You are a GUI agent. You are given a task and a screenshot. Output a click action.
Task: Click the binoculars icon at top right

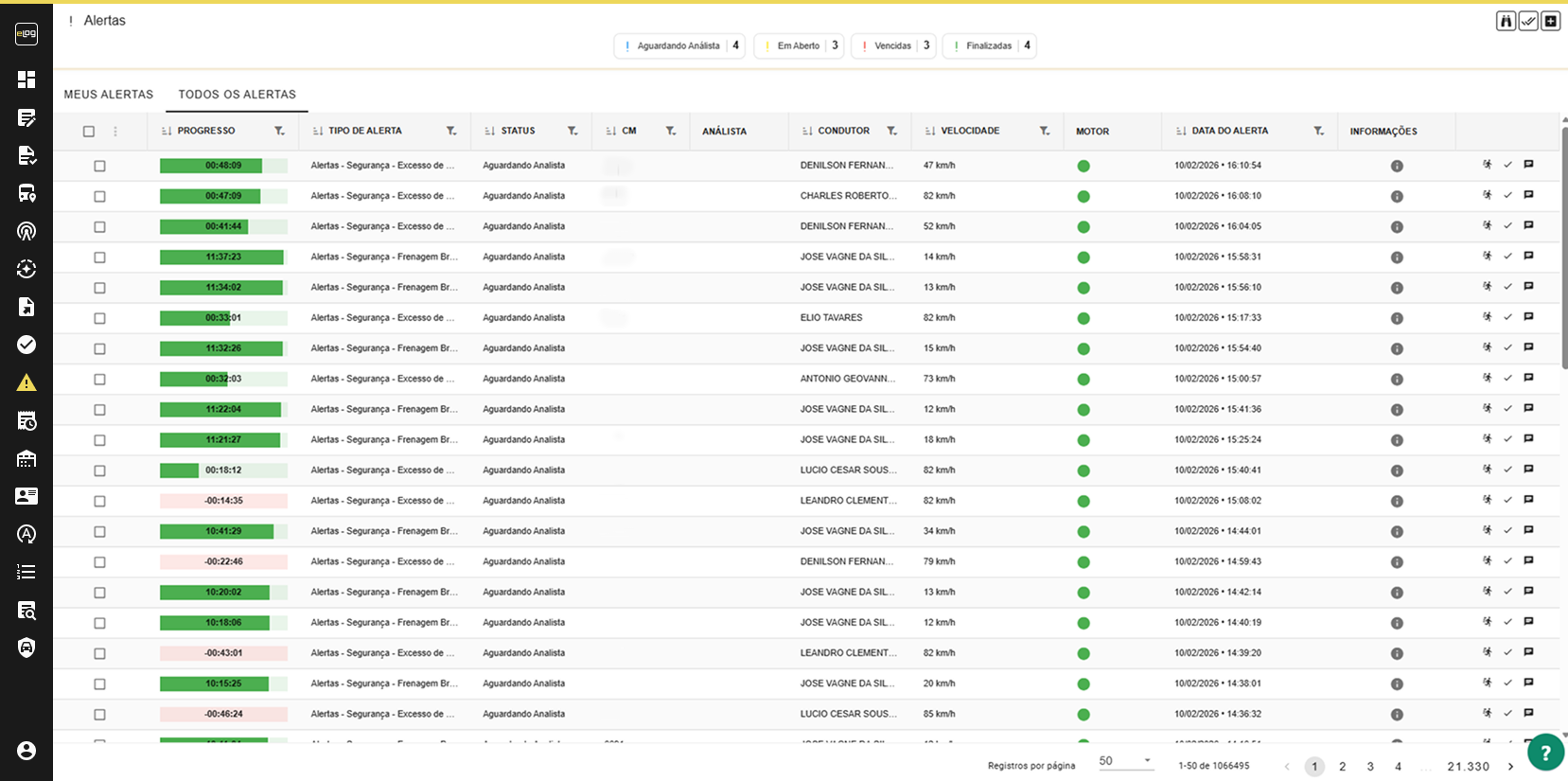tap(1506, 21)
